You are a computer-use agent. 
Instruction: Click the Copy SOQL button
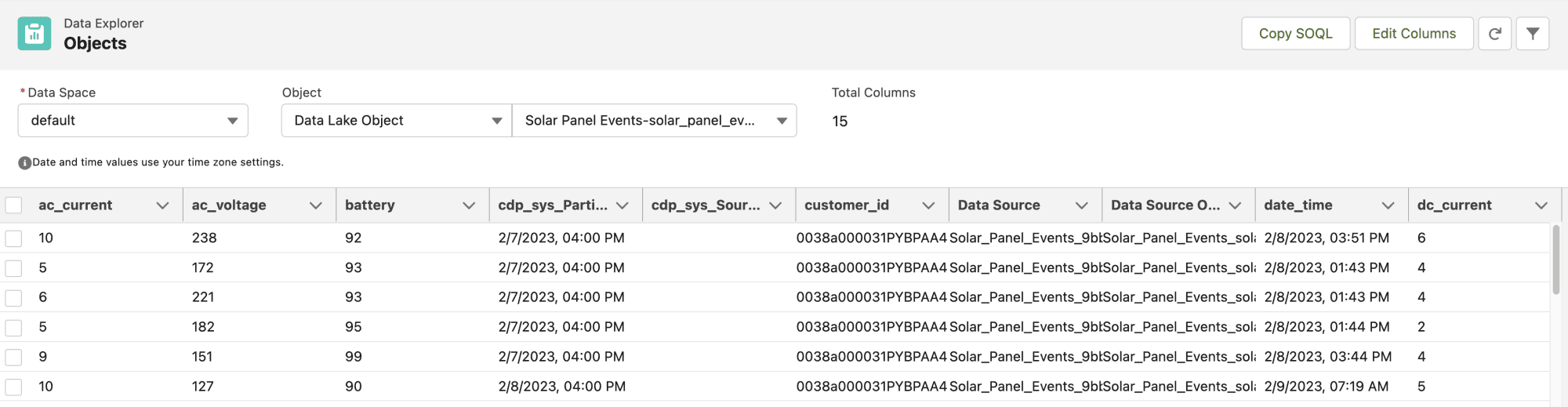coord(1295,34)
